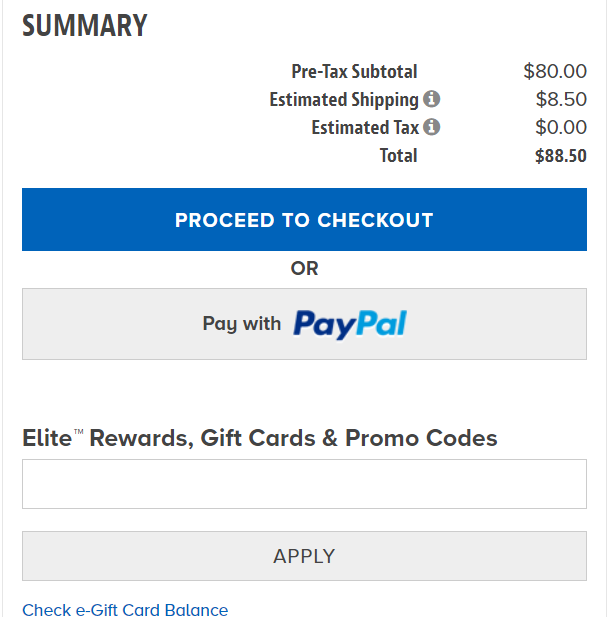The width and height of the screenshot is (608, 617).
Task: Click the Estimated Shipping info icon
Action: [x=431, y=99]
